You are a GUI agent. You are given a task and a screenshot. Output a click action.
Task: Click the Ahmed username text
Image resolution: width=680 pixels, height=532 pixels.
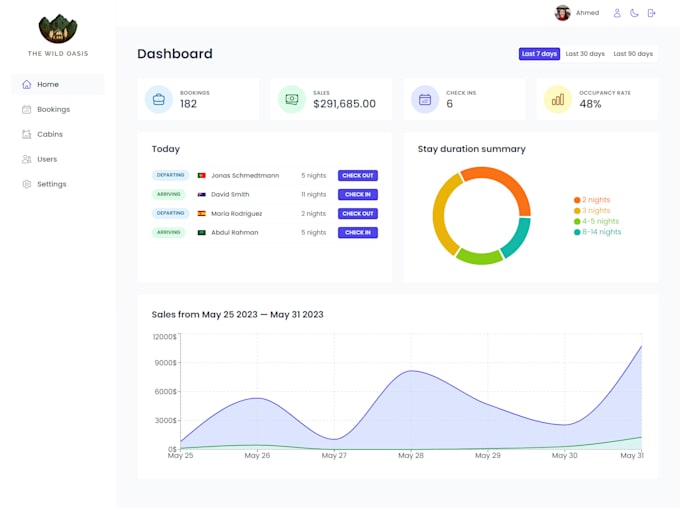[x=587, y=13]
